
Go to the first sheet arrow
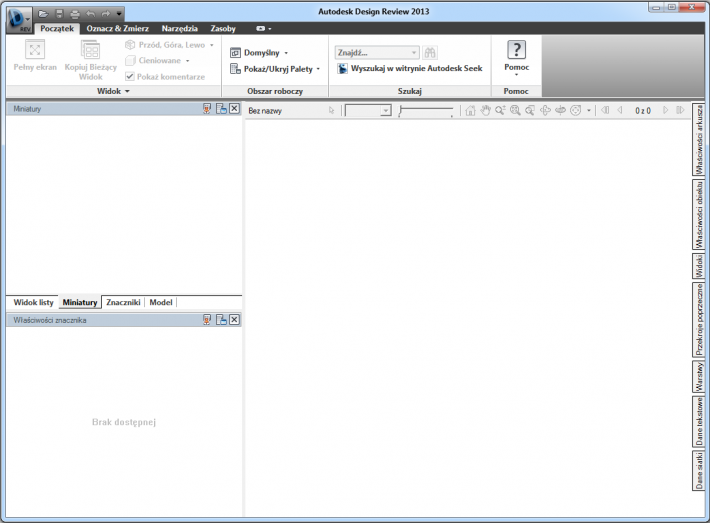pos(605,110)
